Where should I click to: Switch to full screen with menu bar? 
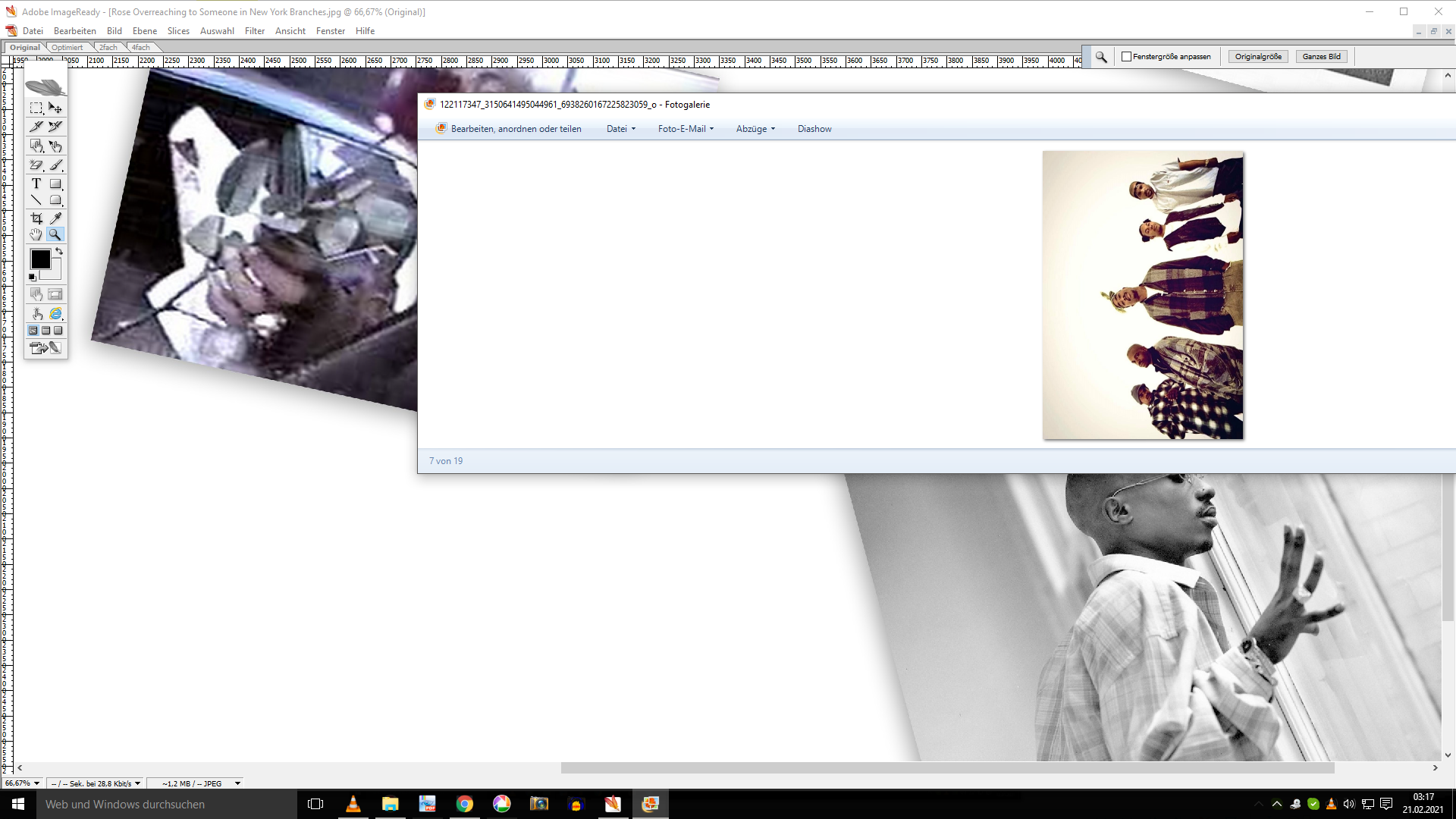45,331
